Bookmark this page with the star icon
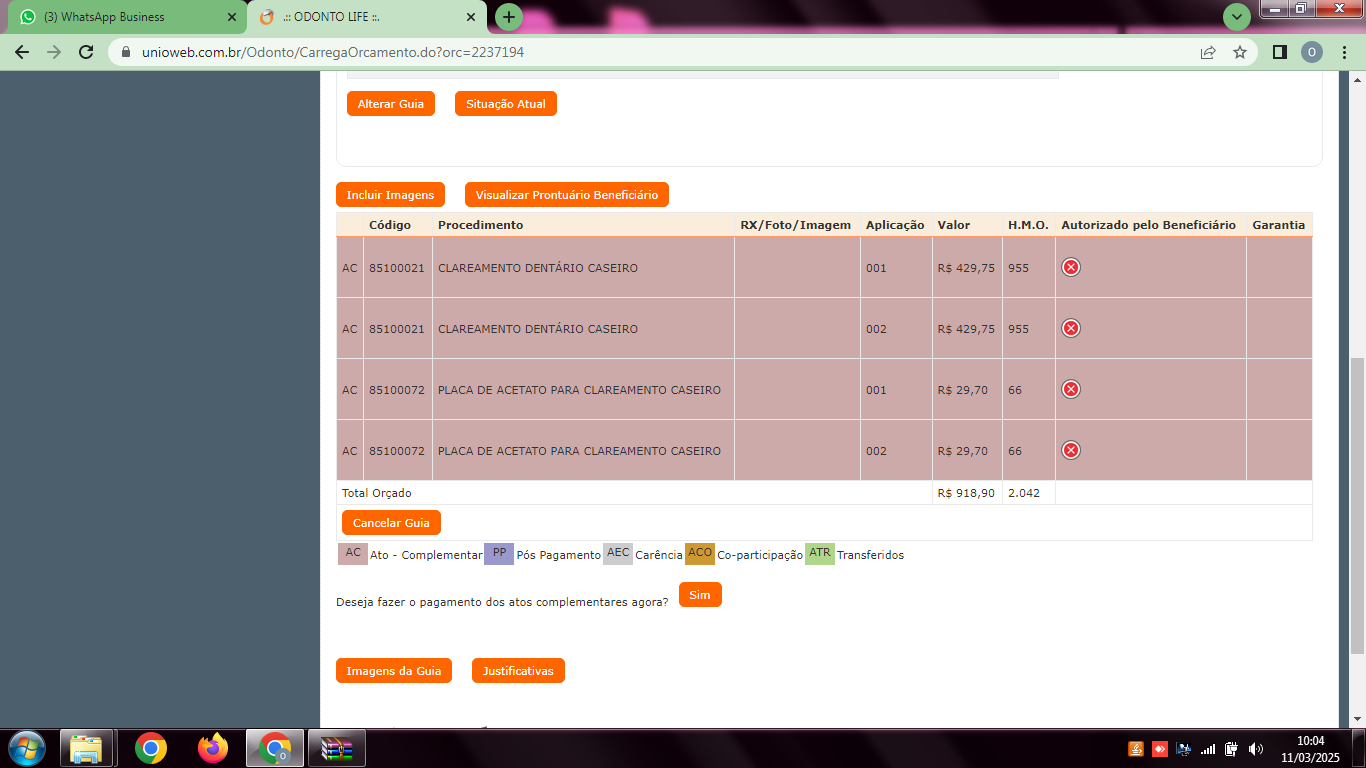 [1240, 52]
